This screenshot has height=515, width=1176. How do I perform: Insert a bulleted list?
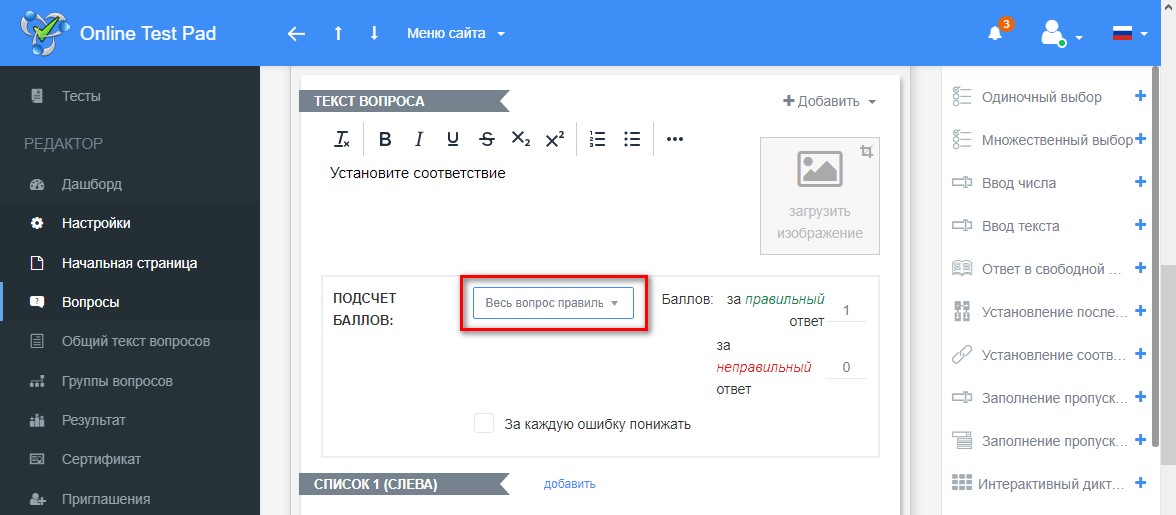632,139
